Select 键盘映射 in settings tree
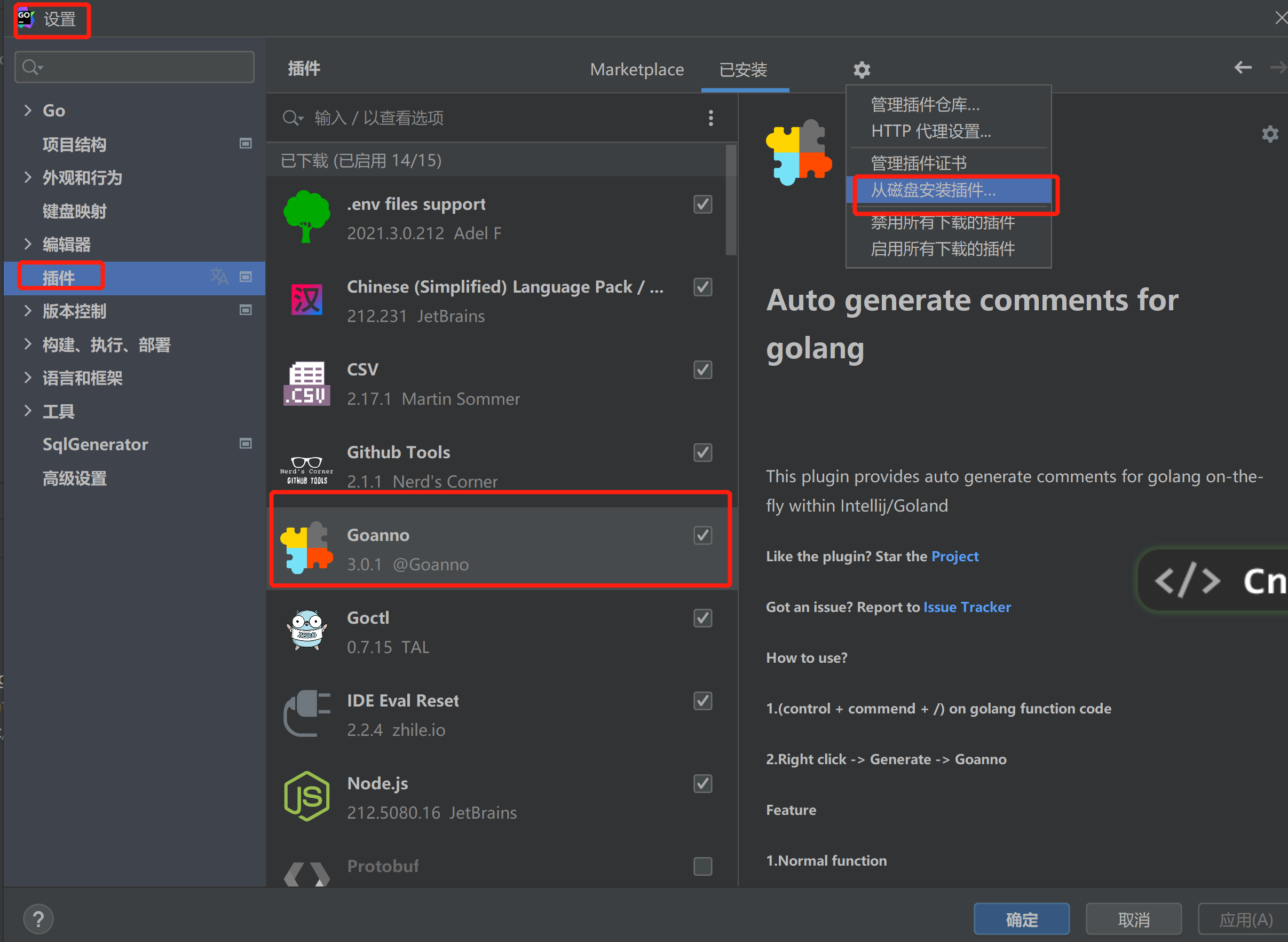The image size is (1288, 942). pyautogui.click(x=75, y=211)
